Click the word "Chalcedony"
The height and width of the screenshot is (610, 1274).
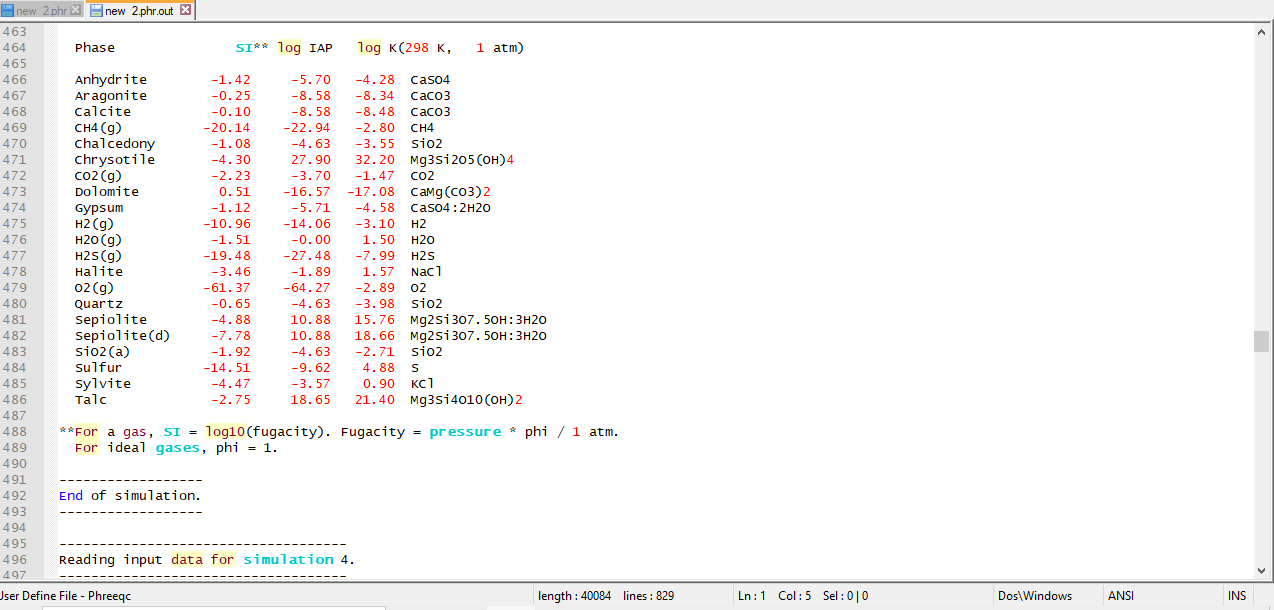(x=115, y=144)
